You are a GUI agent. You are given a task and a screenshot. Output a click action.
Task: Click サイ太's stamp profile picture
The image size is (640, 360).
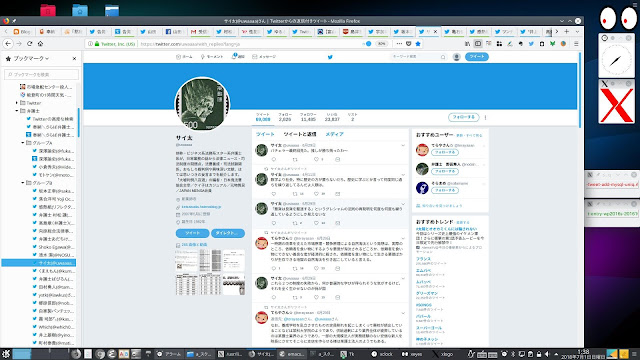pos(202,104)
